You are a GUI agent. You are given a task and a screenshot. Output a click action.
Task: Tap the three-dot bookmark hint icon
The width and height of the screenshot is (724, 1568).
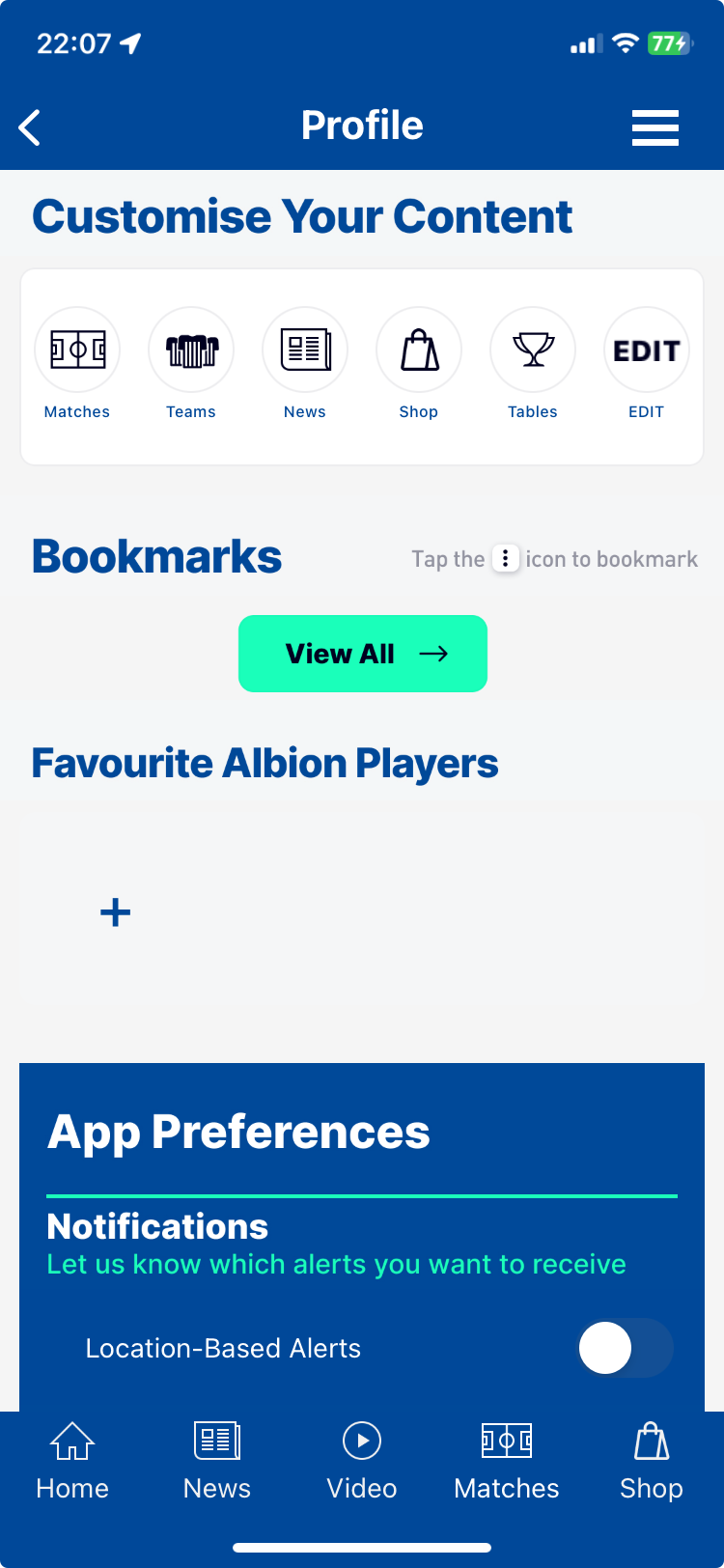(x=506, y=559)
